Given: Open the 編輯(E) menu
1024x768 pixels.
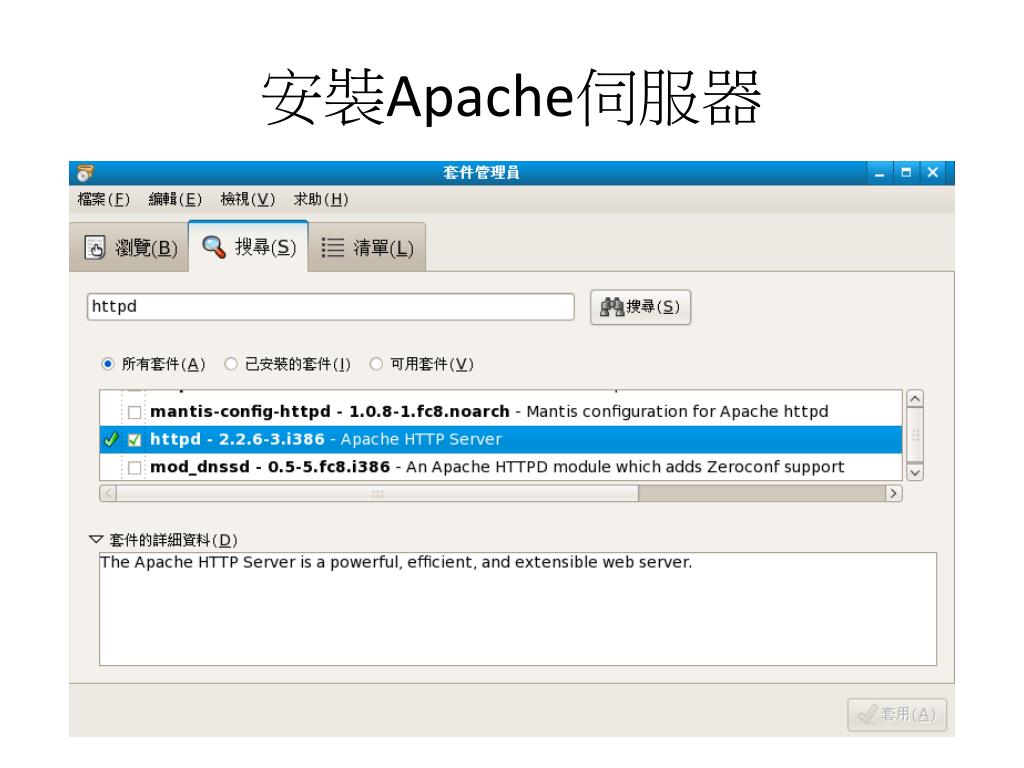Looking at the screenshot, I should point(175,199).
